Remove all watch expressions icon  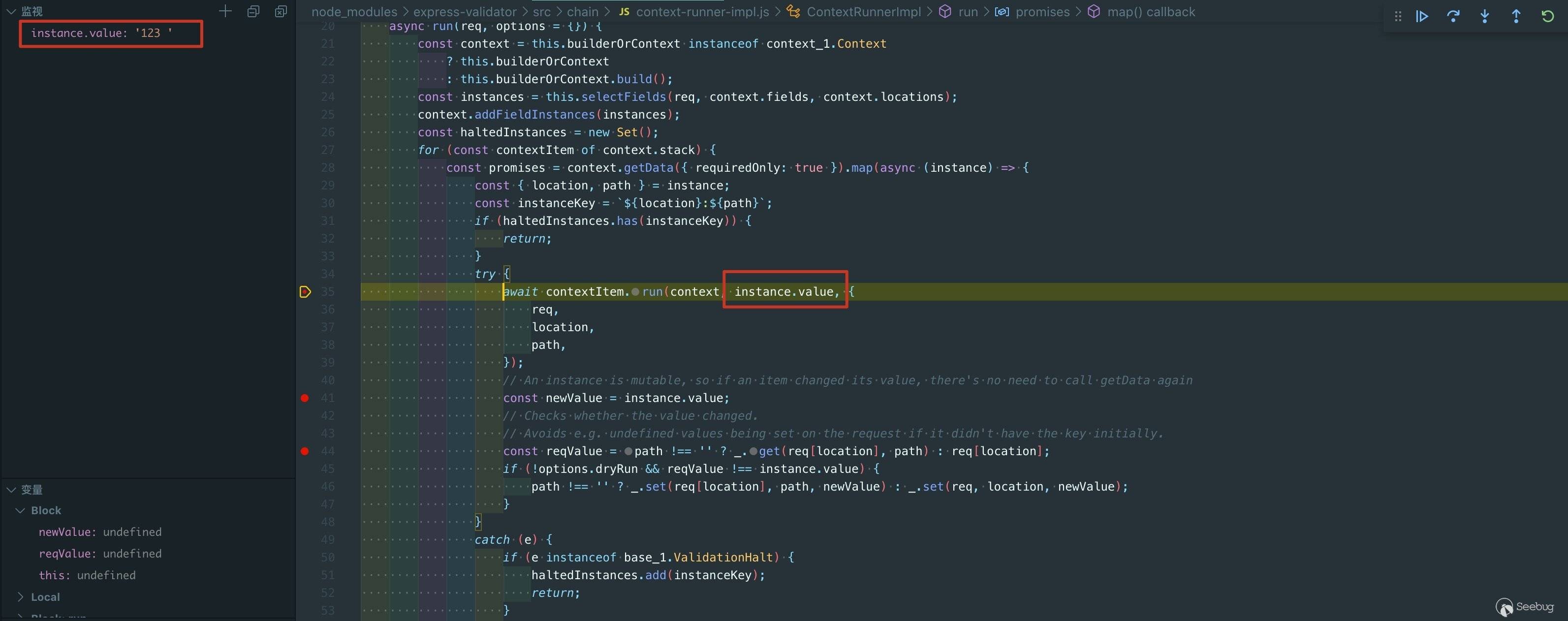(x=281, y=12)
